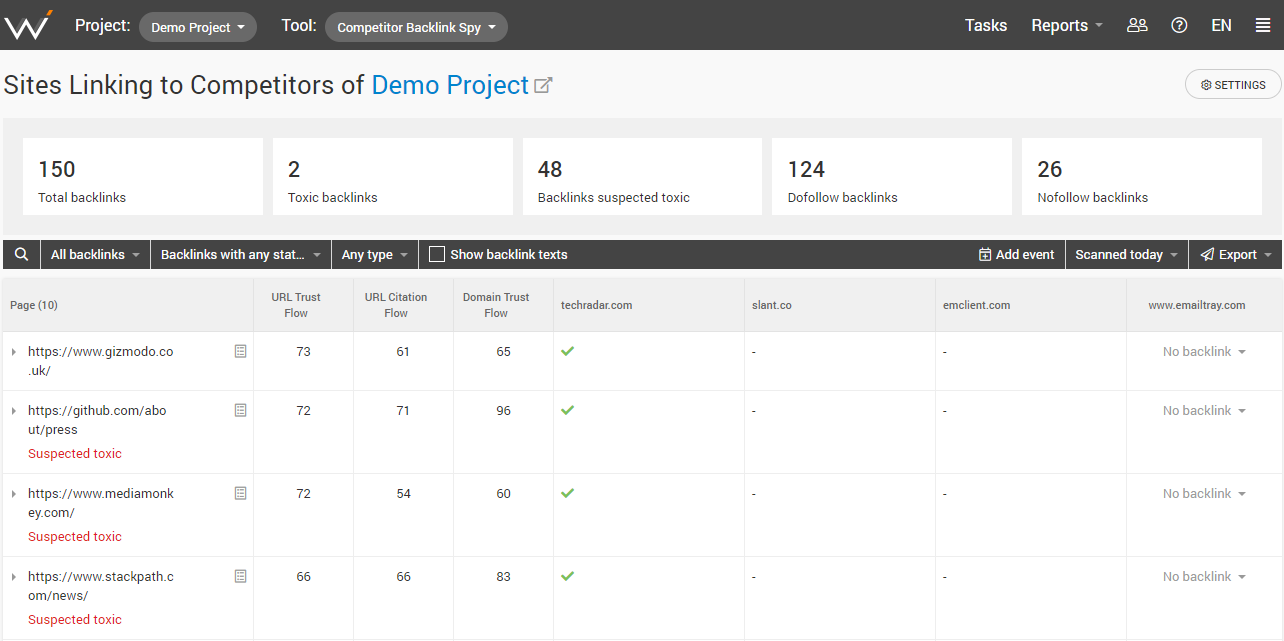This screenshot has height=641, width=1284.
Task: Click the 2 Toxic backlinks card
Action: coord(393,177)
